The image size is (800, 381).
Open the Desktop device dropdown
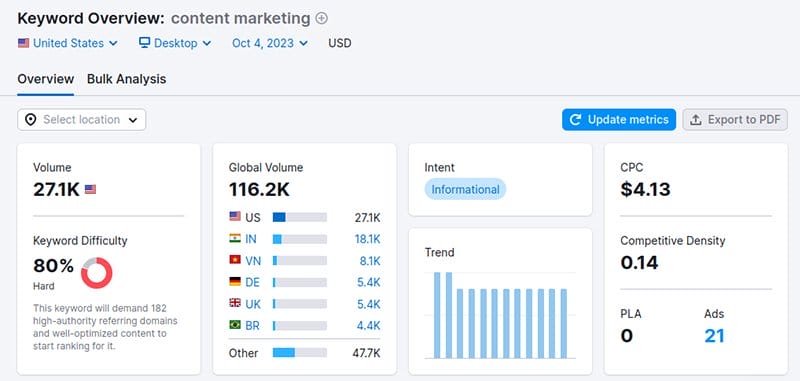click(175, 43)
